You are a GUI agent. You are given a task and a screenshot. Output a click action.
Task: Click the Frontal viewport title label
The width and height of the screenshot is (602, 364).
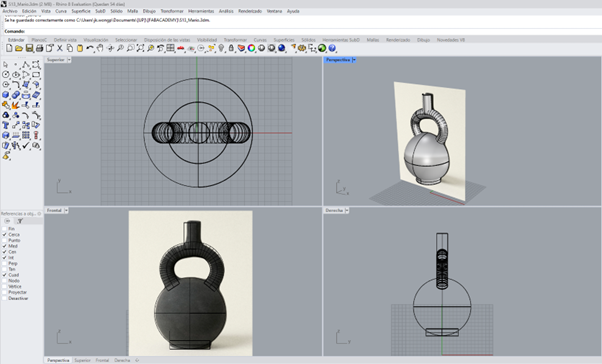[55, 210]
